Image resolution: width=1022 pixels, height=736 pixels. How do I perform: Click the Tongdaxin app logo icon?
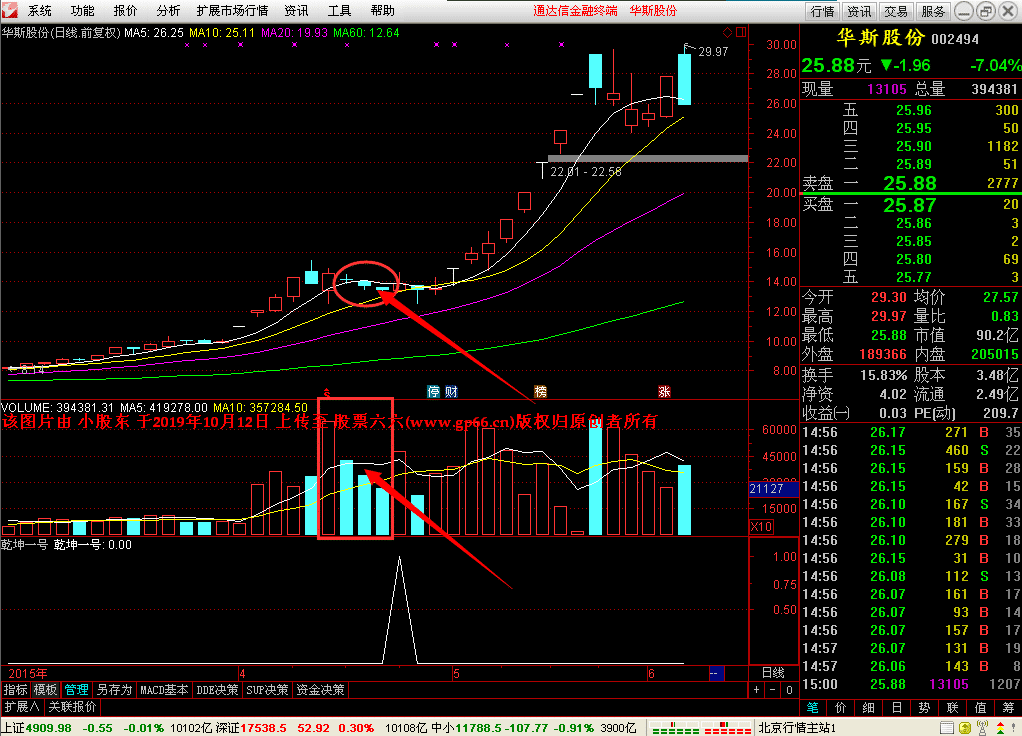coord(9,10)
